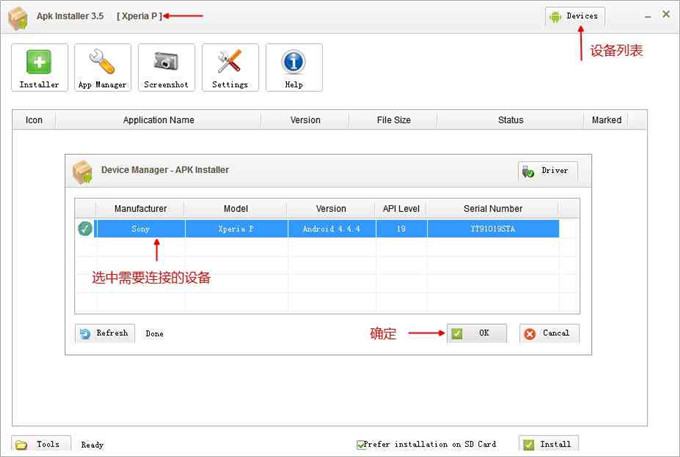Refresh the device list
This screenshot has width=680, height=457.
point(105,333)
